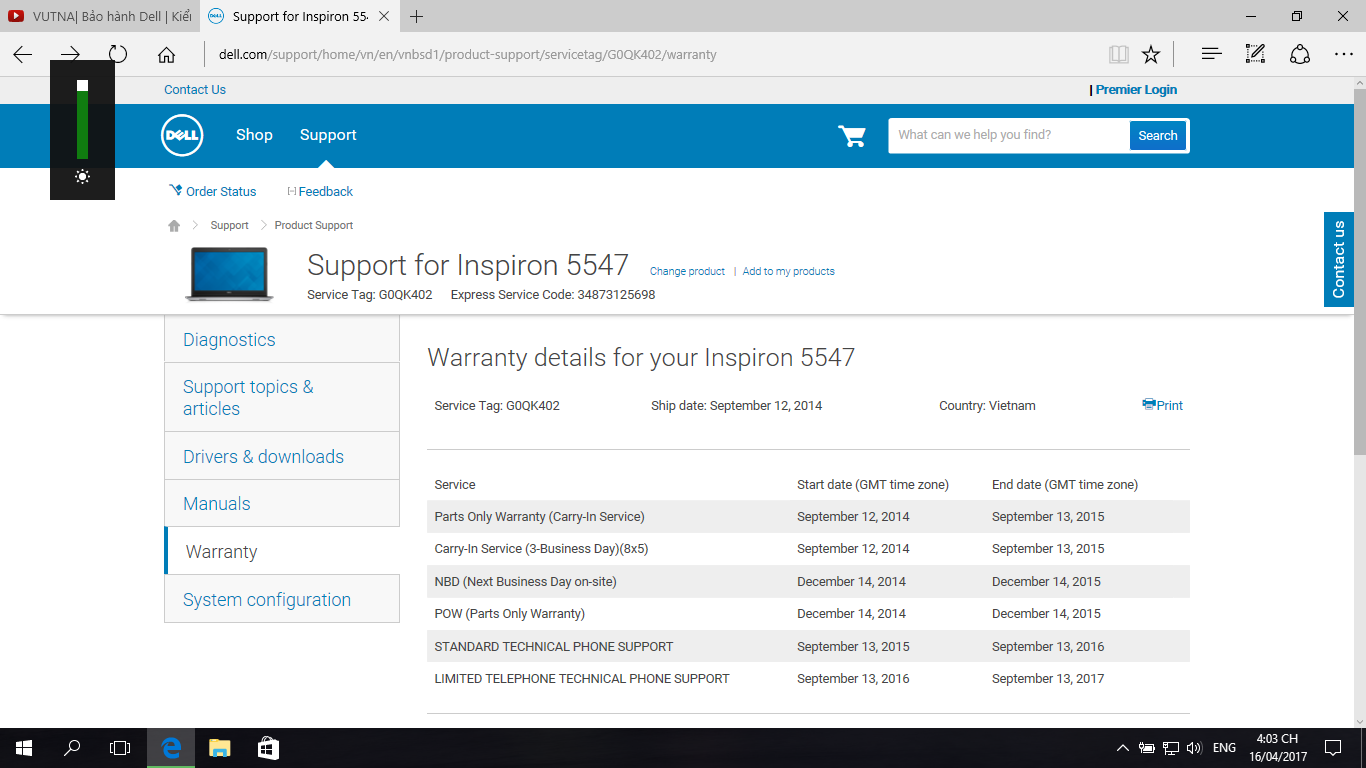Click the network tray icon
This screenshot has height=768, width=1366.
pyautogui.click(x=1170, y=748)
